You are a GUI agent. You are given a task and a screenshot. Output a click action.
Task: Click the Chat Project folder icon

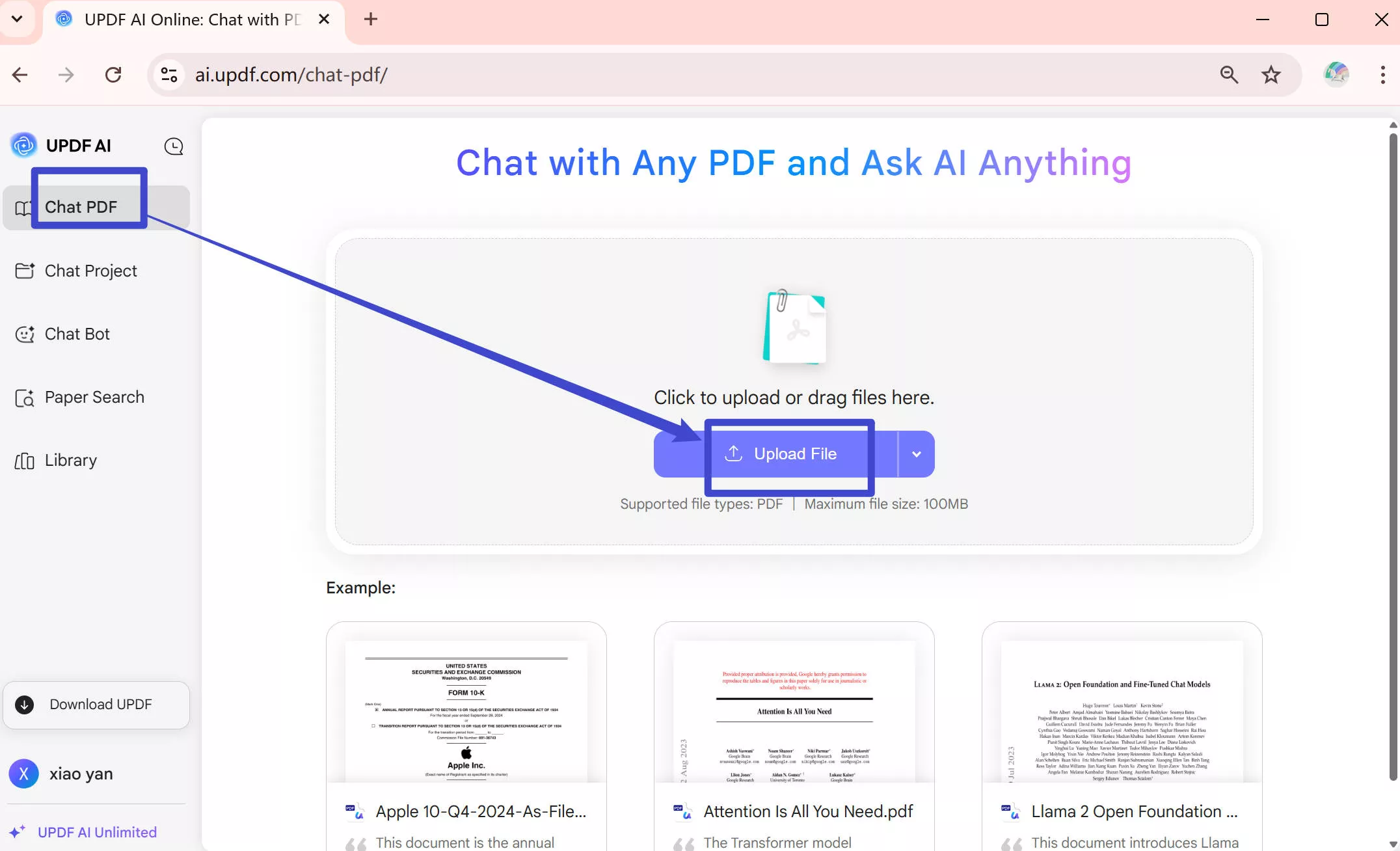click(25, 271)
